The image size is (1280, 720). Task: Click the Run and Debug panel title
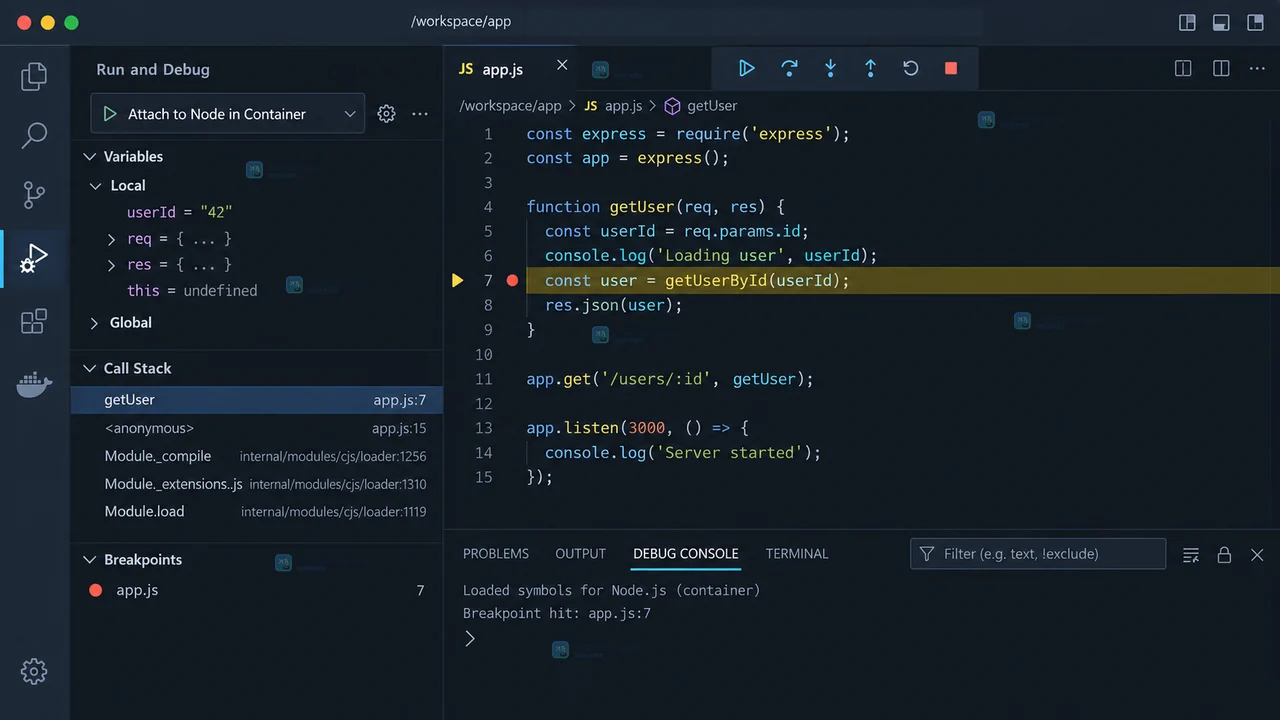[153, 70]
